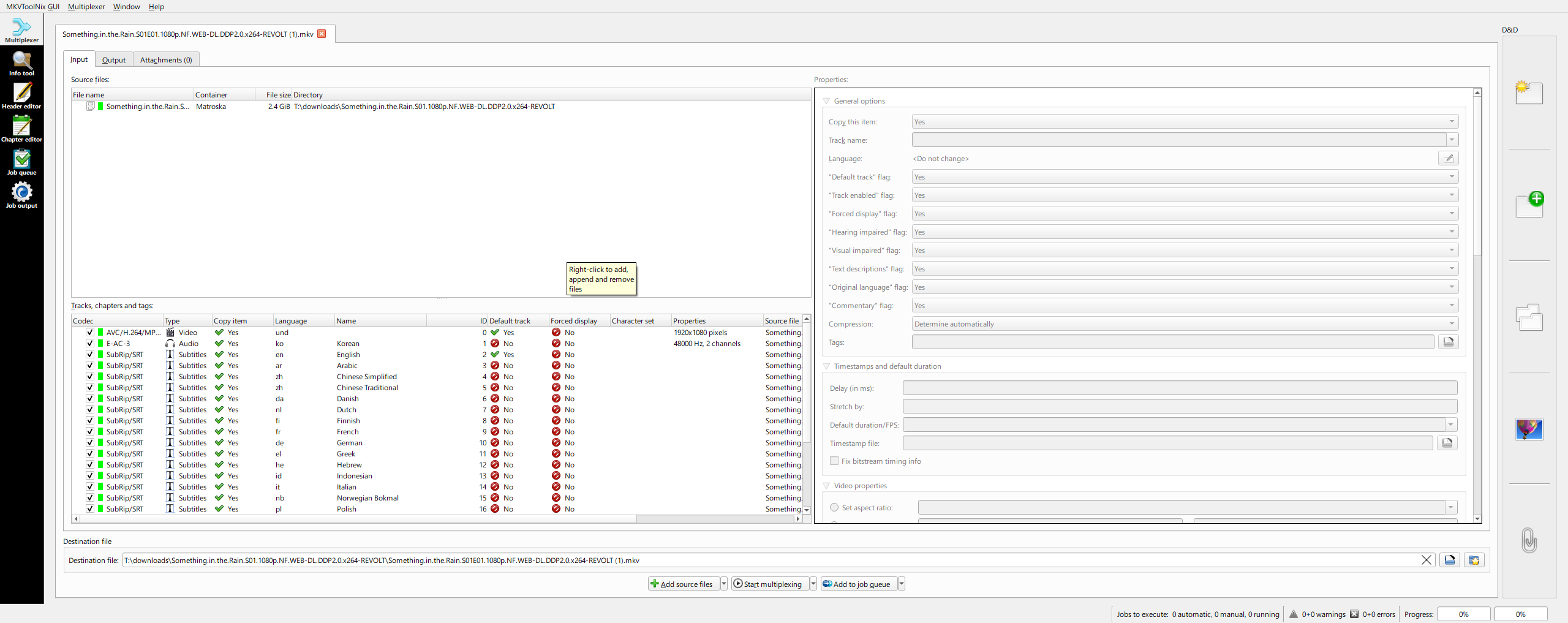Click the video track type icon
This screenshot has height=623, width=1568.
click(x=170, y=332)
